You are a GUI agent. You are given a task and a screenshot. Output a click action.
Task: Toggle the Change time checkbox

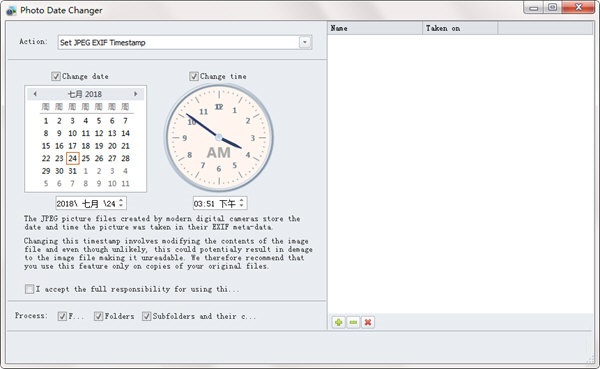pos(194,76)
